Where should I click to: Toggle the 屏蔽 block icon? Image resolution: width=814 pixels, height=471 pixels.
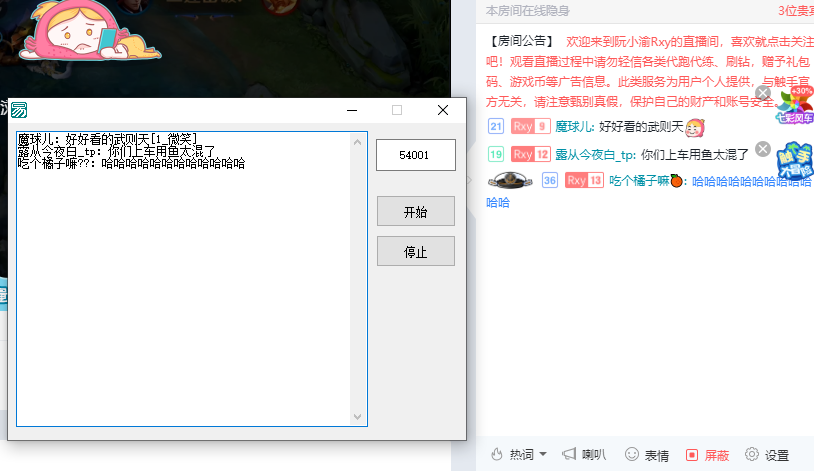[x=692, y=455]
